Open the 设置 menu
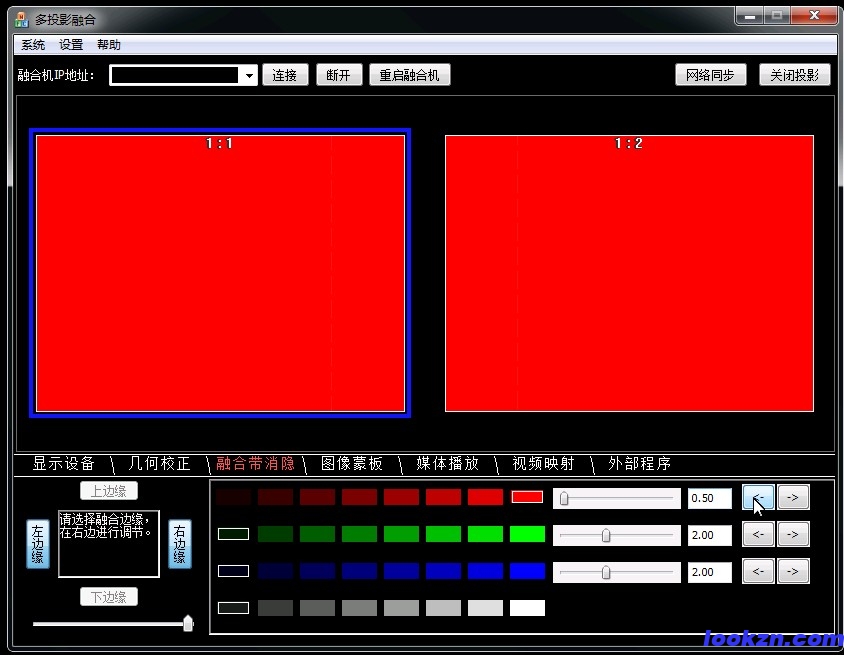The width and height of the screenshot is (844, 655). pyautogui.click(x=71, y=45)
